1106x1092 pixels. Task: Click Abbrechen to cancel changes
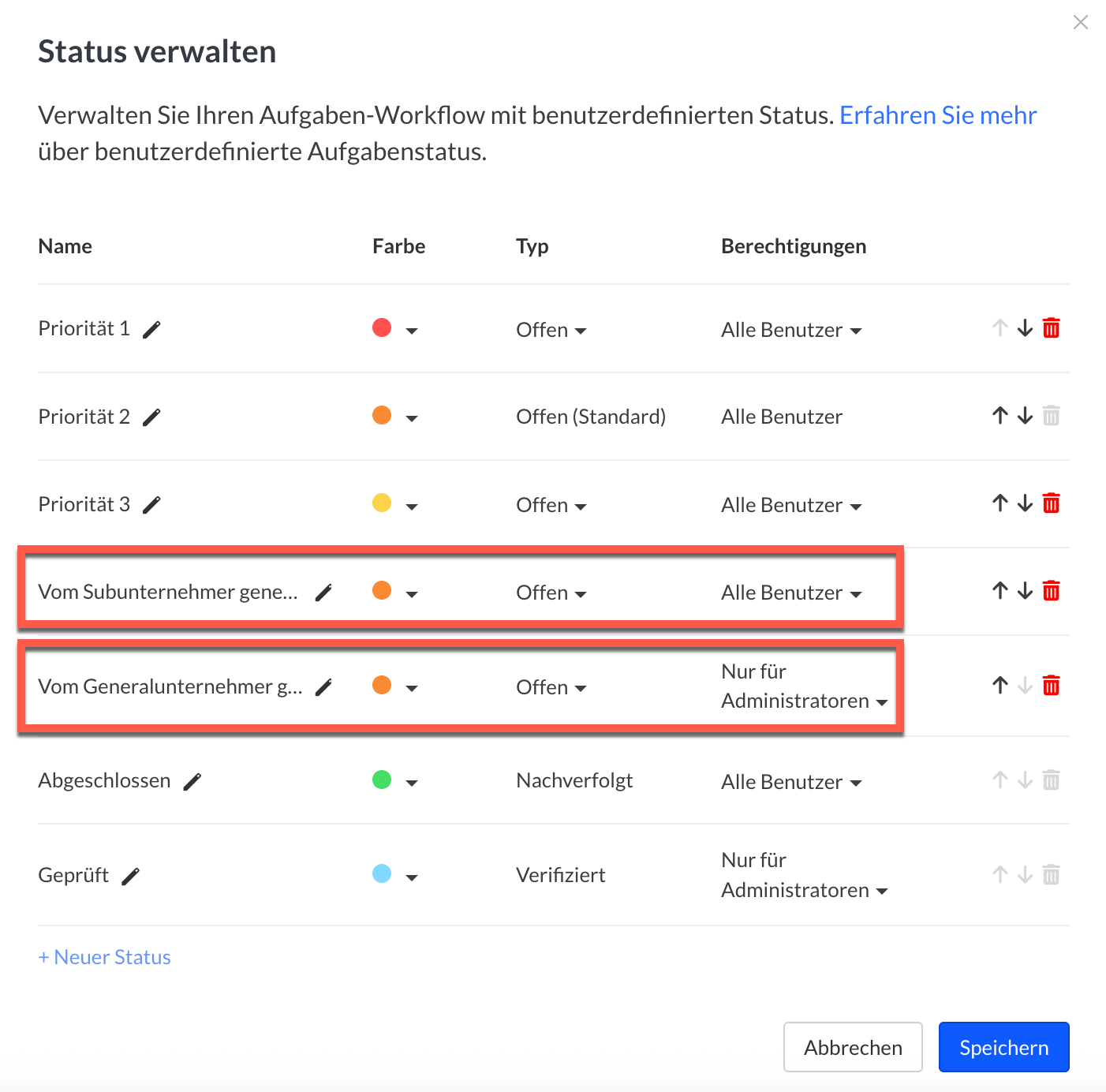coord(853,1047)
